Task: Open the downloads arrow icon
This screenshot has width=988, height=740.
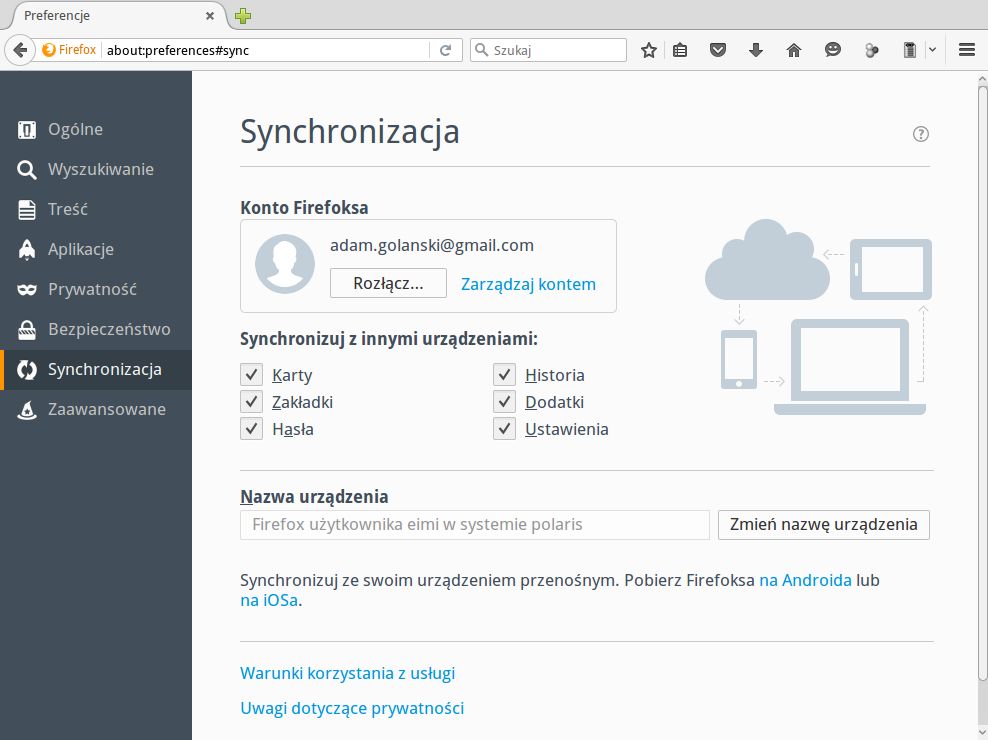Action: tap(755, 50)
